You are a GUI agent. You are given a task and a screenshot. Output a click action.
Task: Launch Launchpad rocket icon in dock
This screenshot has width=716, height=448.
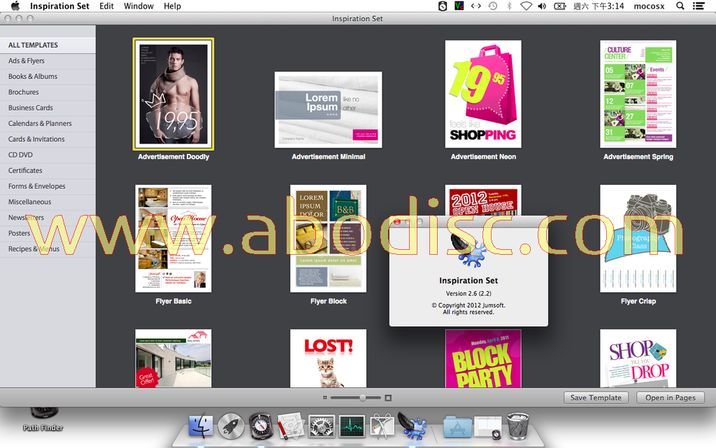tap(231, 427)
